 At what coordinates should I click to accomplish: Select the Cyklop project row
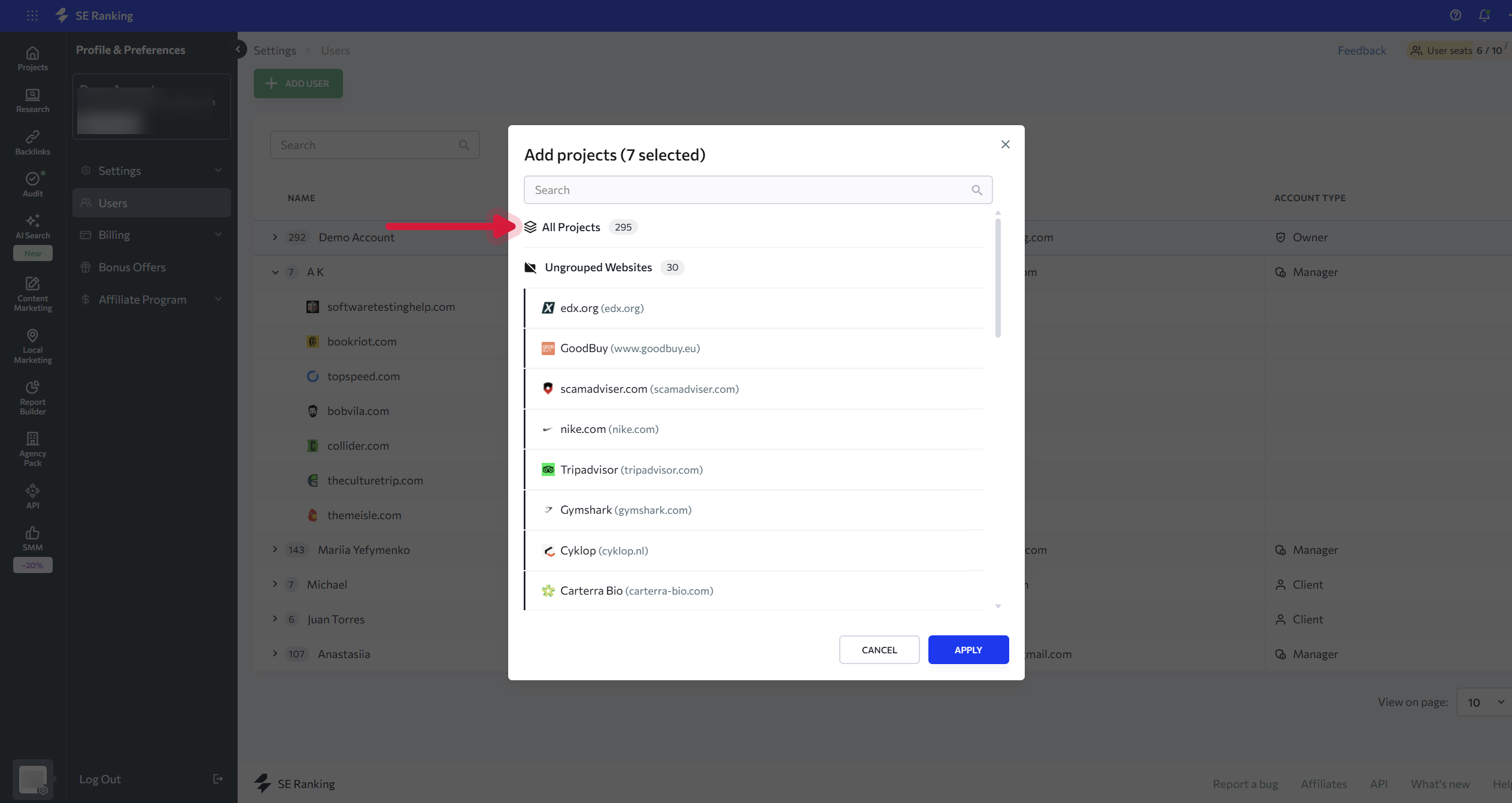tap(754, 550)
